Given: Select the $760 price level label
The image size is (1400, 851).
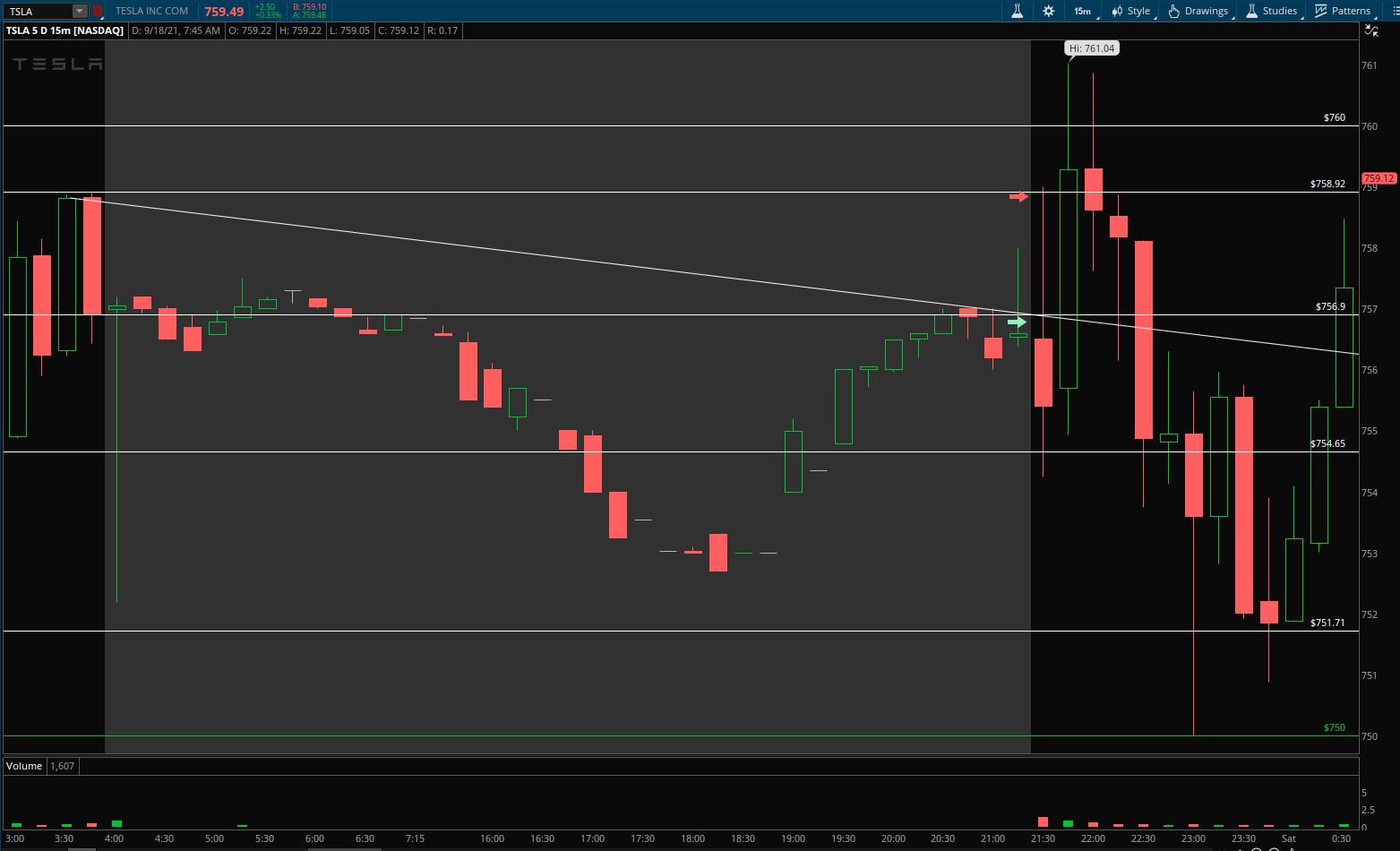Looking at the screenshot, I should click(1335, 117).
